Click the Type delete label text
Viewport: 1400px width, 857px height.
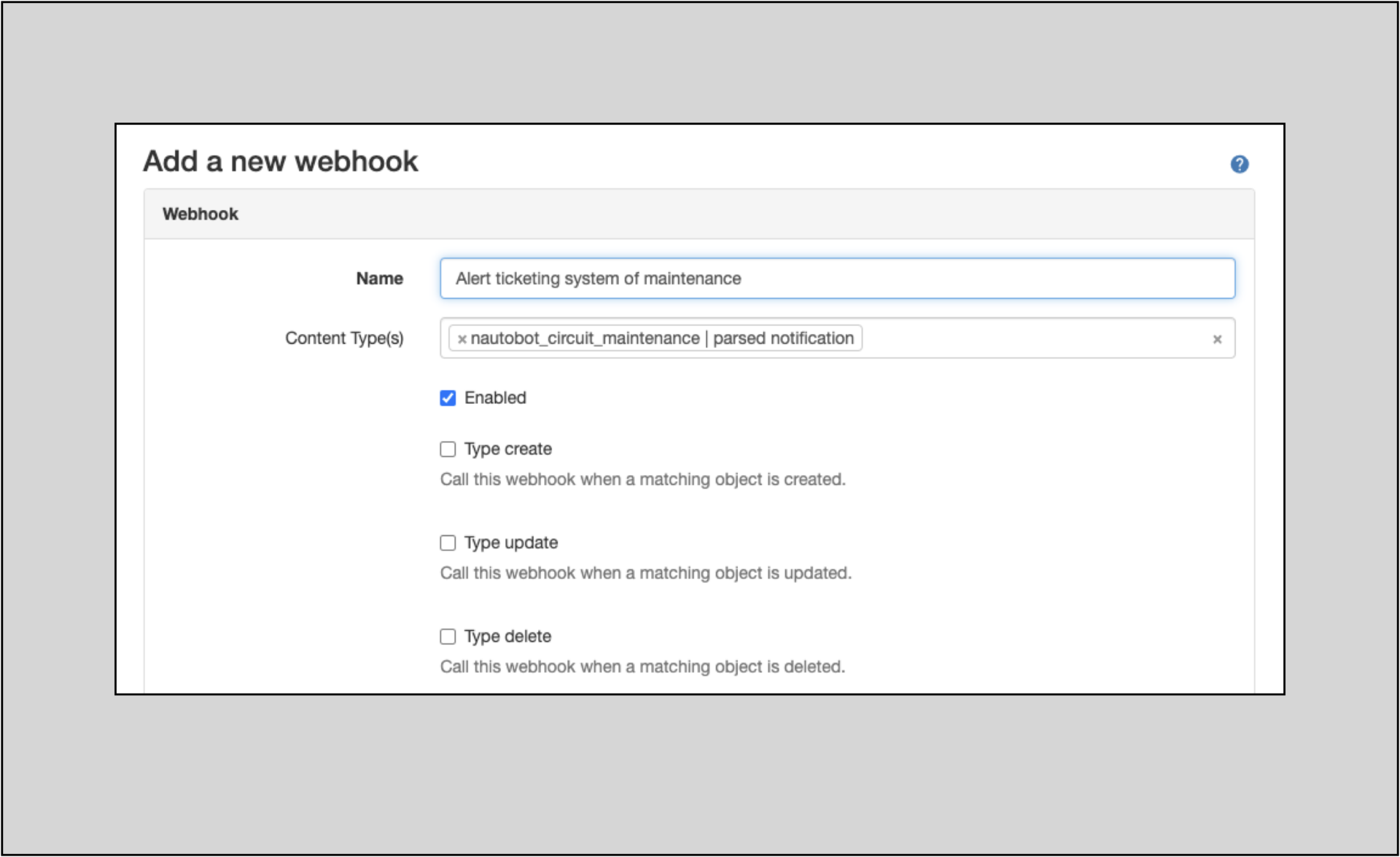(507, 637)
